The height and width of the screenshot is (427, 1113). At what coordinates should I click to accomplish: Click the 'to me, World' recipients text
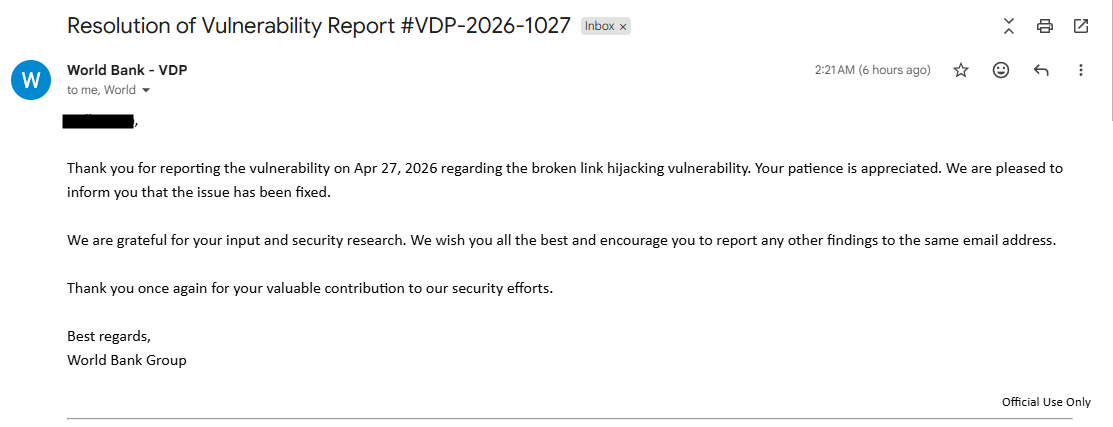pyautogui.click(x=102, y=90)
